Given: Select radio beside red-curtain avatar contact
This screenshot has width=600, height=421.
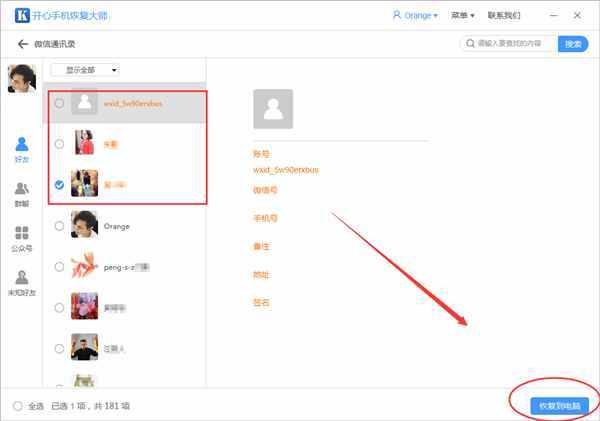Looking at the screenshot, I should pyautogui.click(x=59, y=308).
